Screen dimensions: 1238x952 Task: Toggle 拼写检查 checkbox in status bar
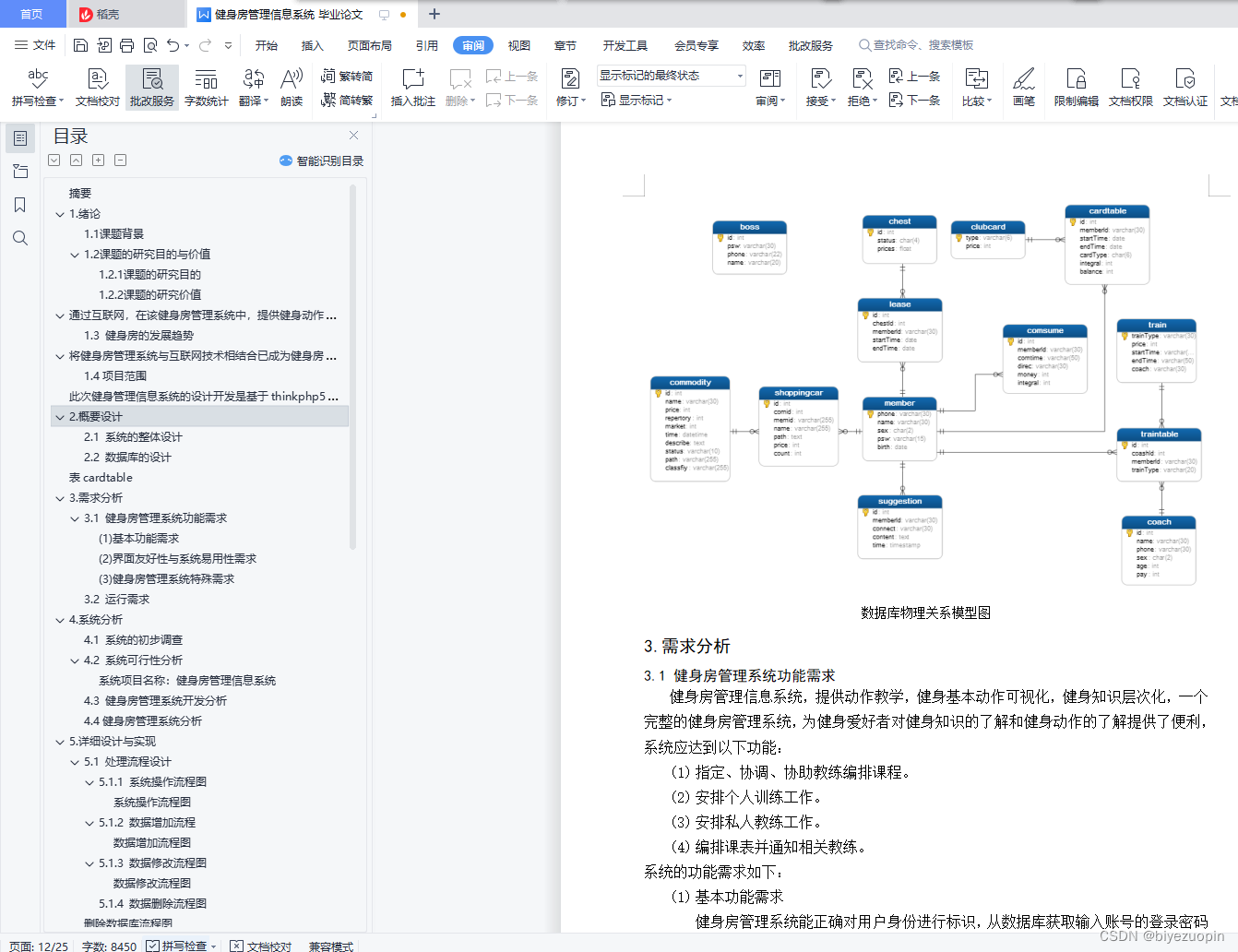point(153,946)
